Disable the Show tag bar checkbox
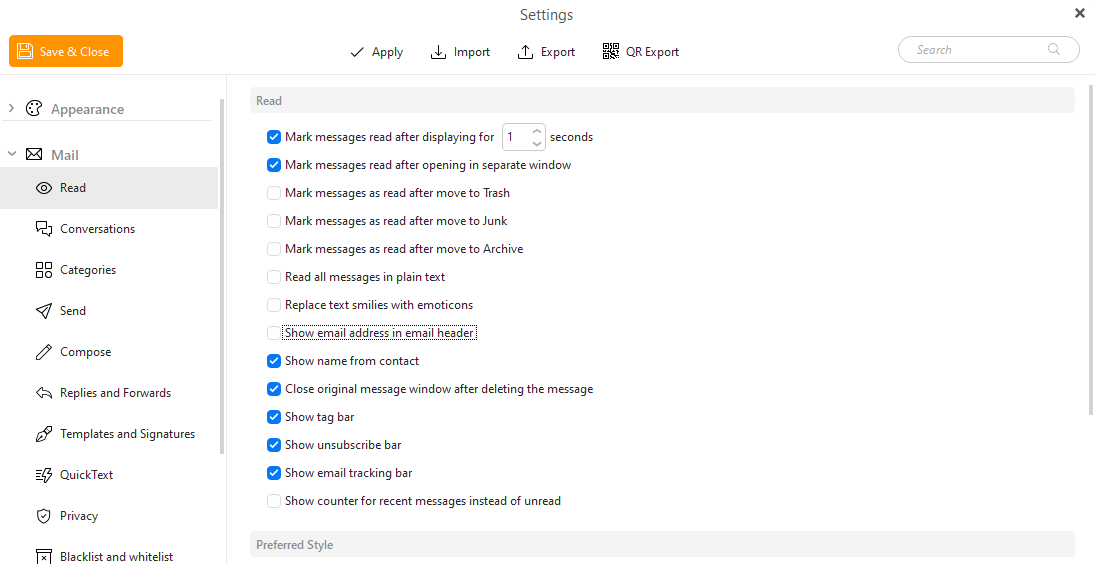Screen dimensions: 1095x564 [274, 417]
